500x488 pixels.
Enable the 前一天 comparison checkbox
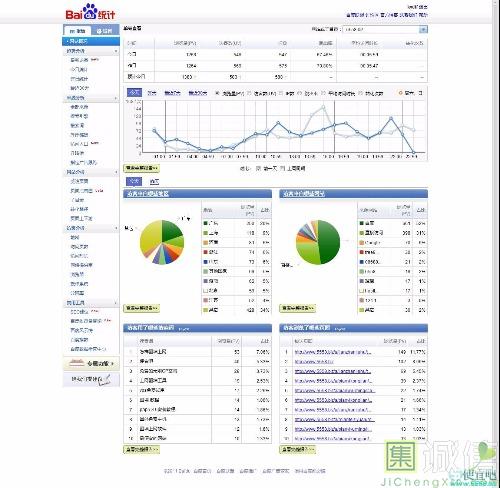click(258, 168)
